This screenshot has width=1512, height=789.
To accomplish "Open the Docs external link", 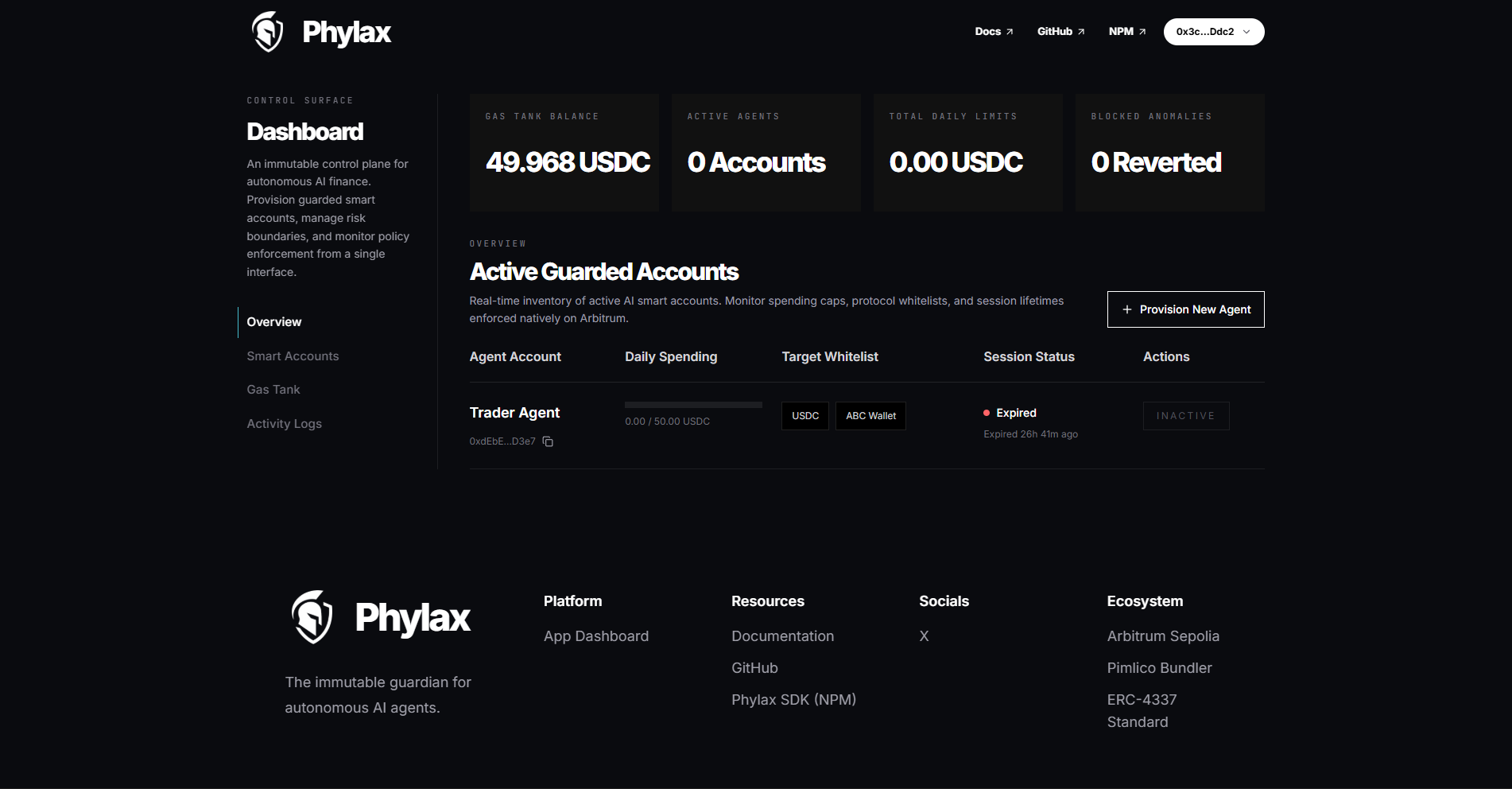I will click(x=994, y=32).
